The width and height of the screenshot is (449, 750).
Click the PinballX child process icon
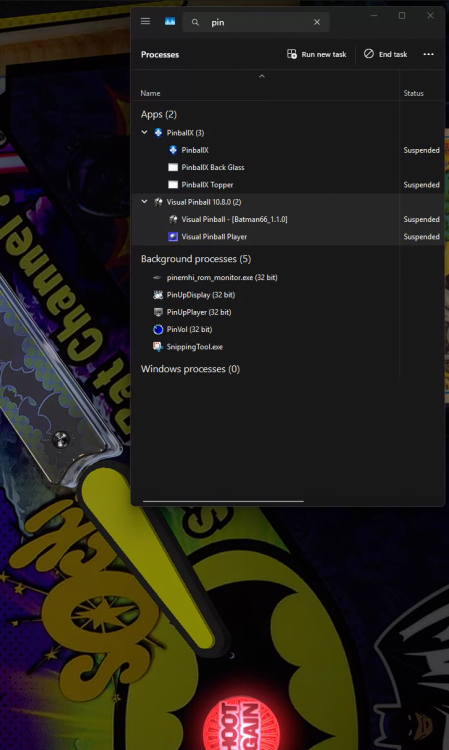point(173,150)
